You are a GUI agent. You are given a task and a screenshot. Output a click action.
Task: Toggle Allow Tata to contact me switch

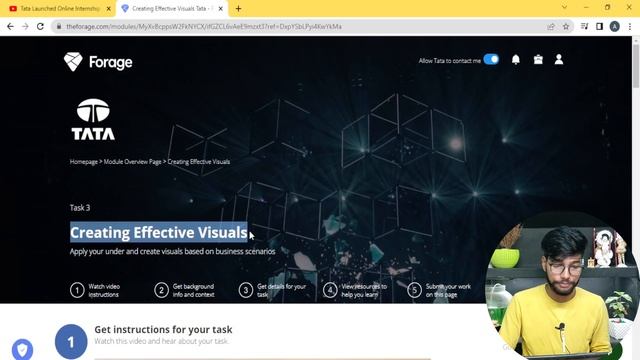[x=491, y=60]
